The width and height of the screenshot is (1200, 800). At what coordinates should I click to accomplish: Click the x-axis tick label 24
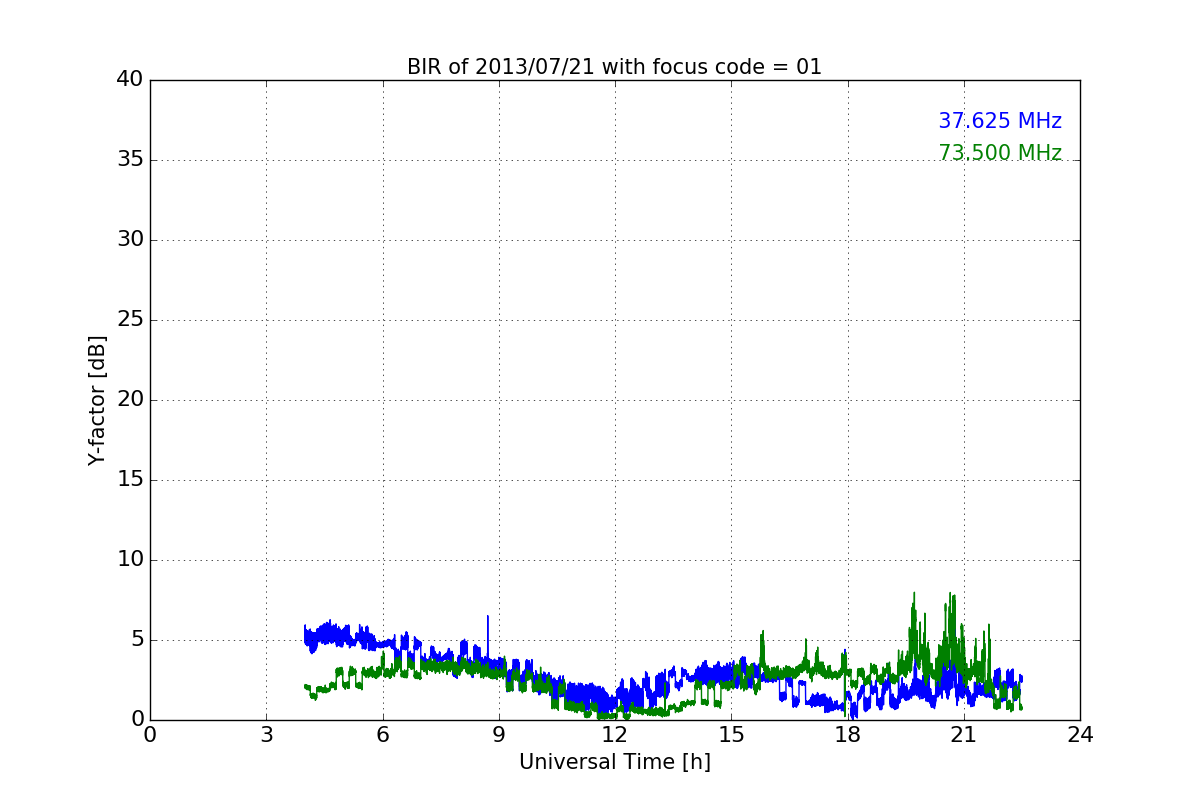(x=1080, y=734)
